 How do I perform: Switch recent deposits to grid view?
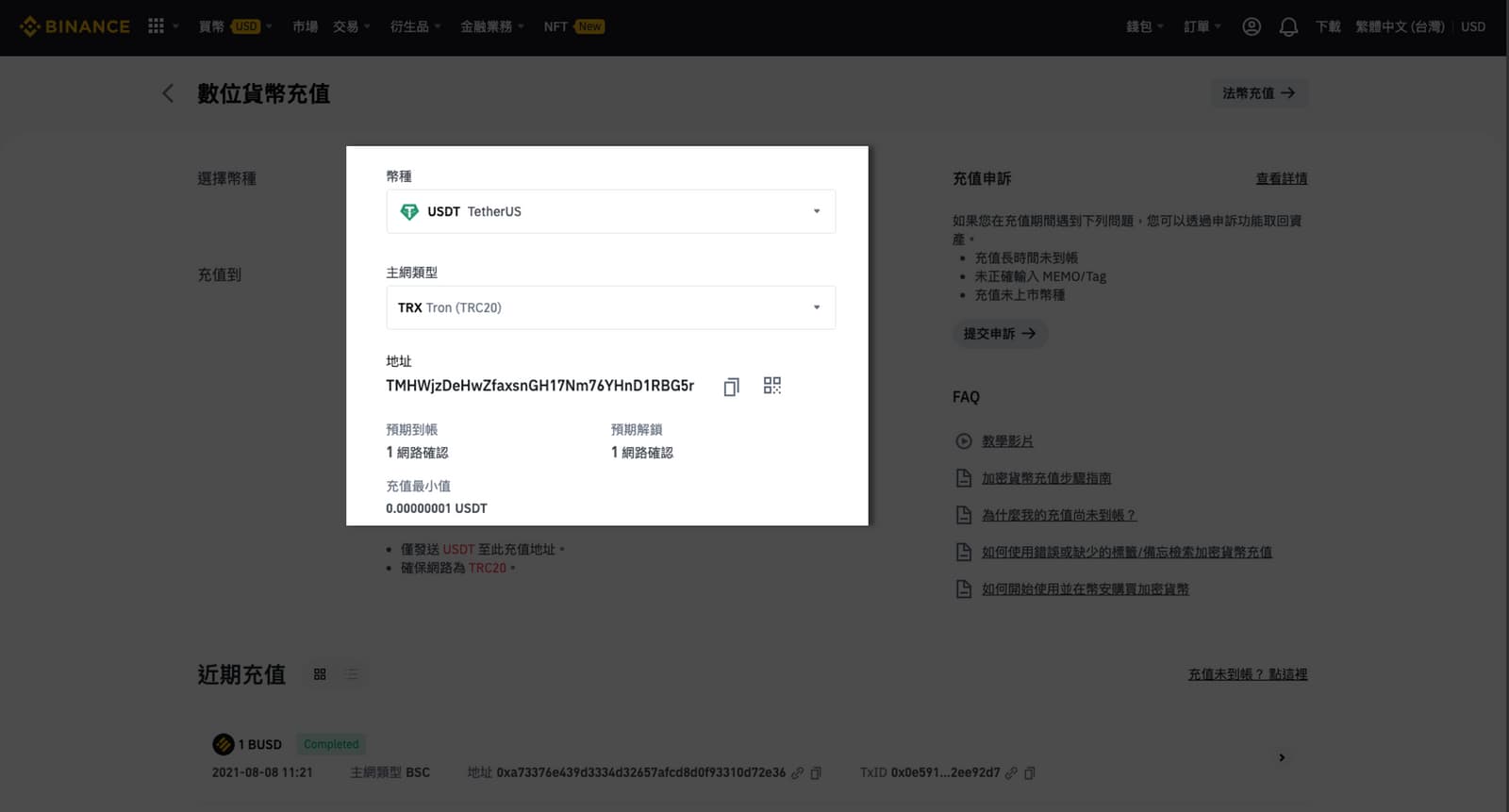(x=320, y=674)
